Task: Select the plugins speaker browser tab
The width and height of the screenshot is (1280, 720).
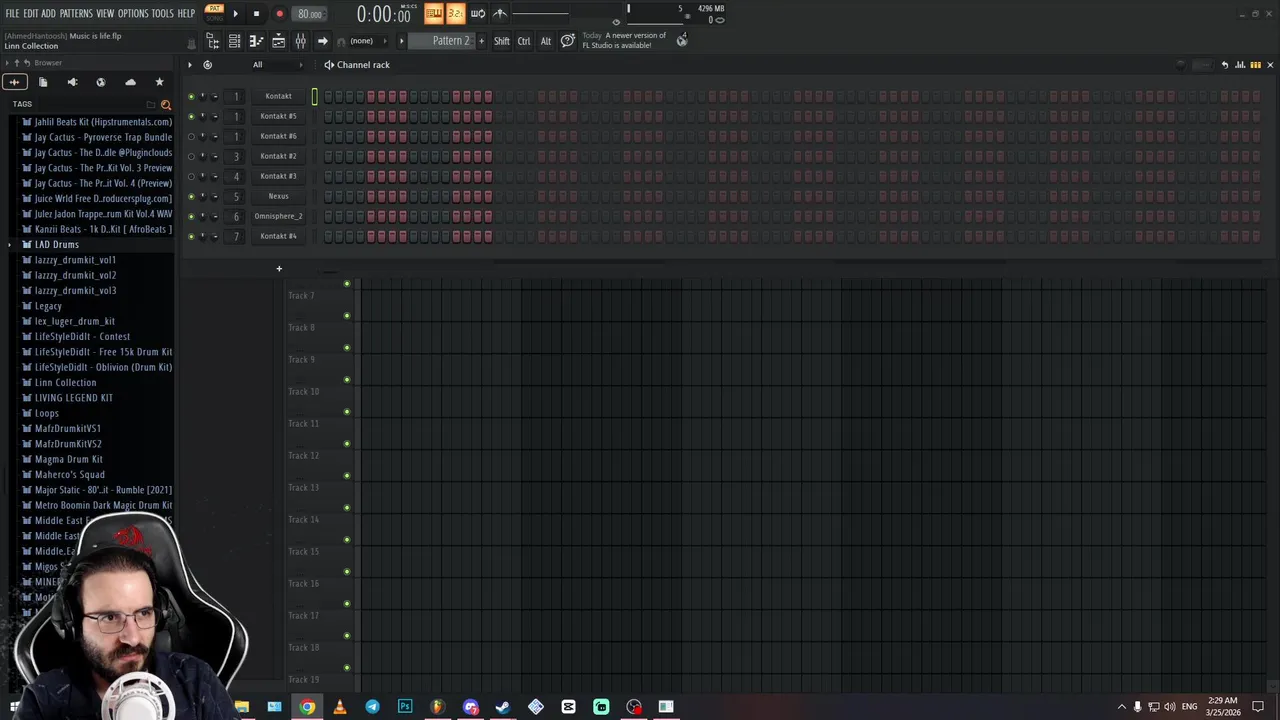Action: coord(72,82)
